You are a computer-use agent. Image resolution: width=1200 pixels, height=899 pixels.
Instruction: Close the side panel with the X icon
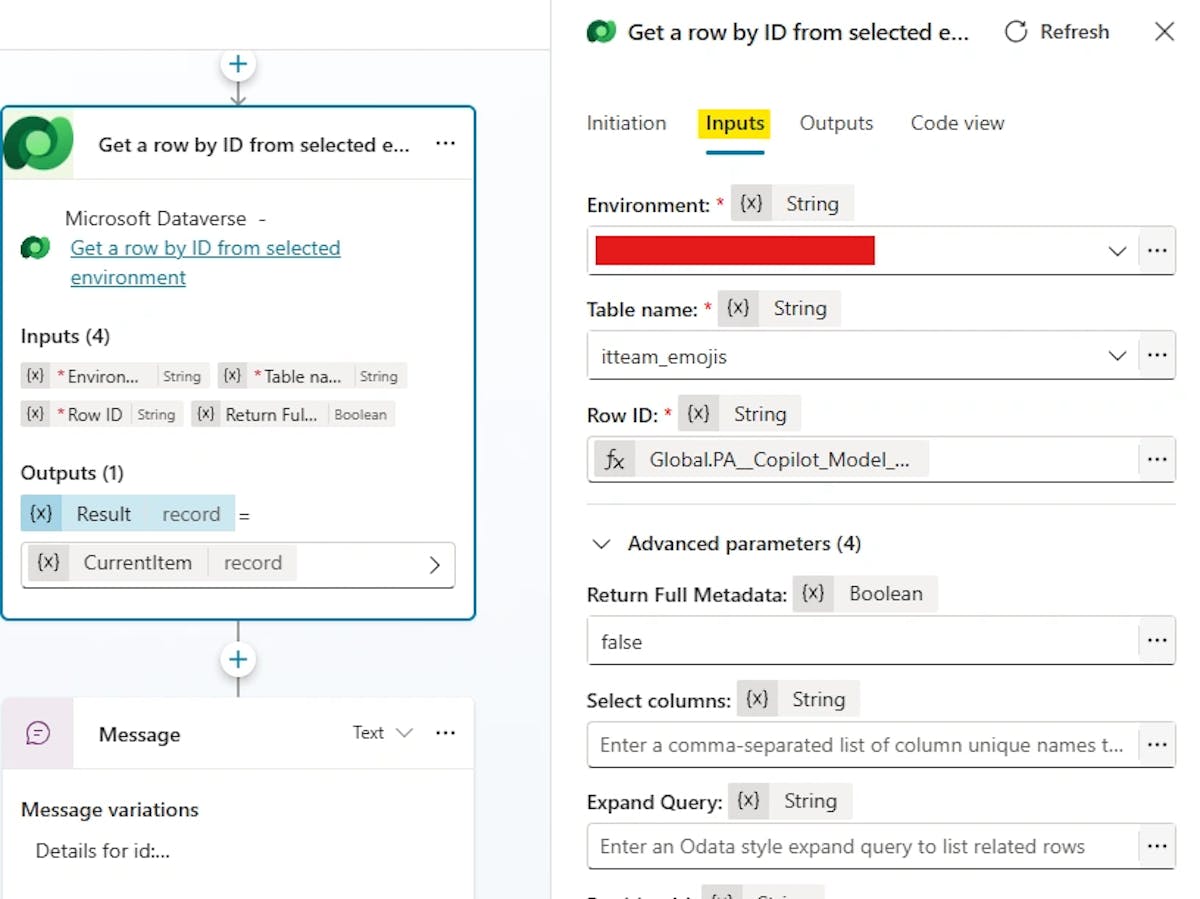[x=1164, y=32]
